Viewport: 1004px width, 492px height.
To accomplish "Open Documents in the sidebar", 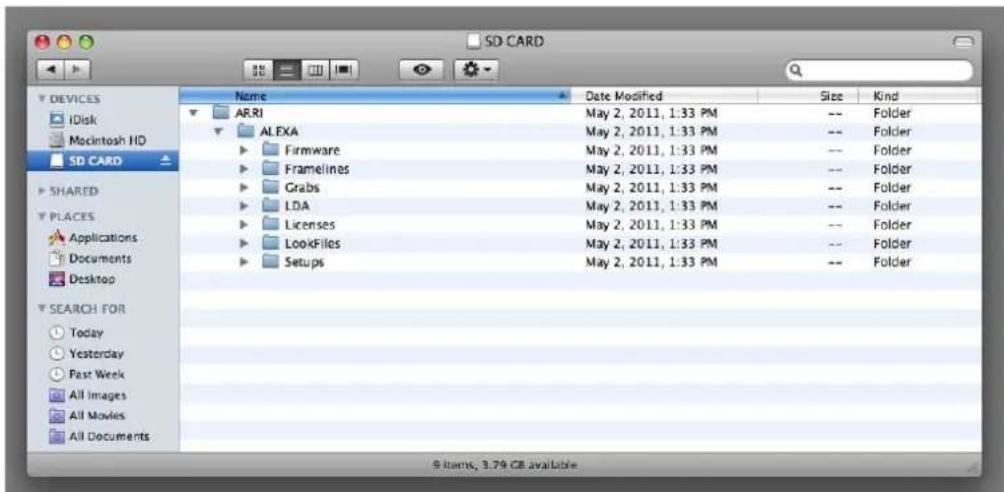I will (102, 258).
